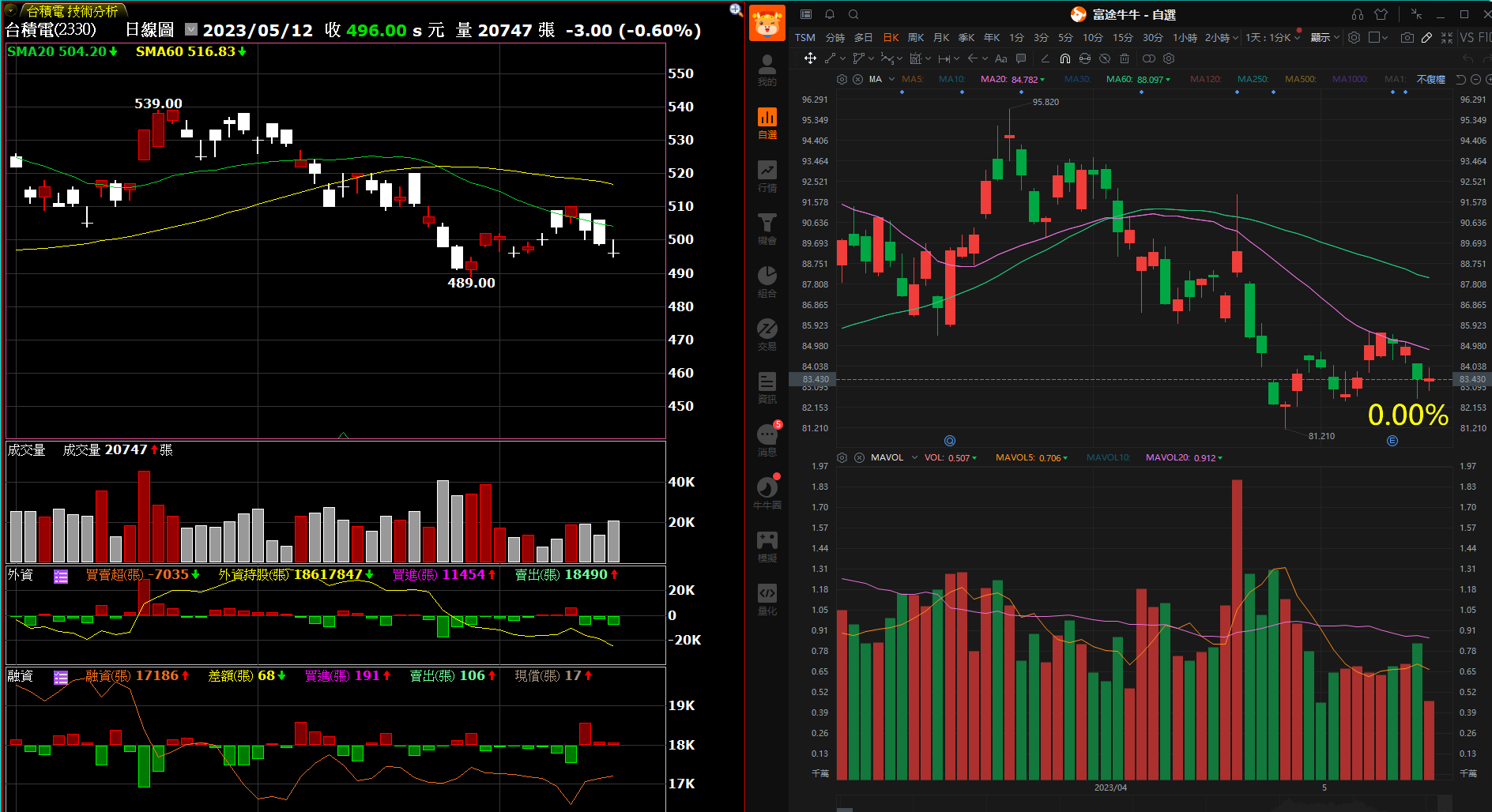The width and height of the screenshot is (1492, 812).
Task: Select the comment bubble annotation tool
Action: [x=1021, y=58]
